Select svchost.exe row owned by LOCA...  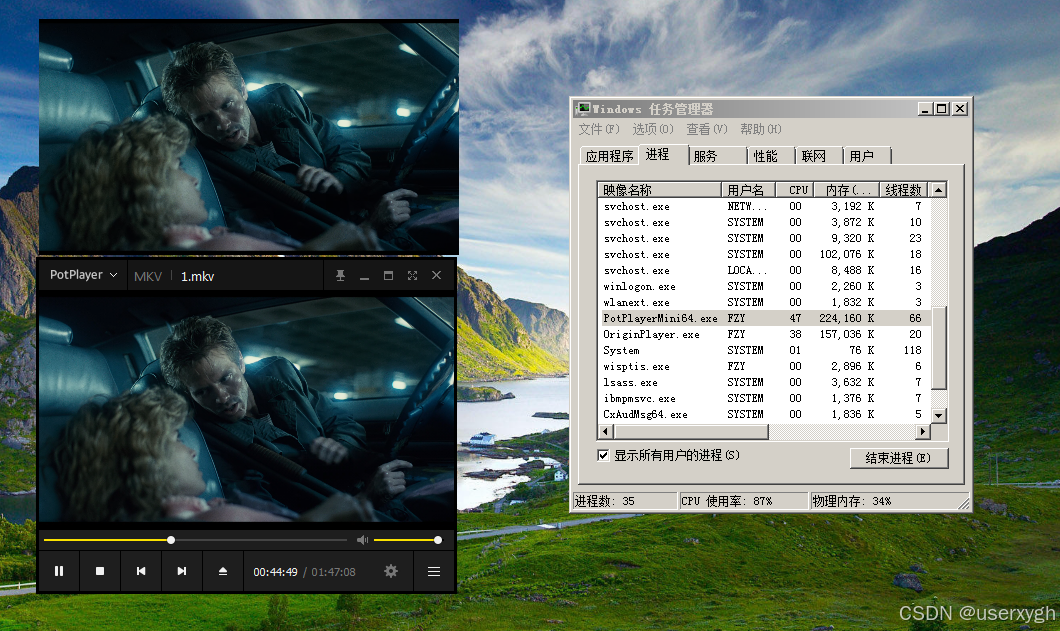(x=764, y=270)
